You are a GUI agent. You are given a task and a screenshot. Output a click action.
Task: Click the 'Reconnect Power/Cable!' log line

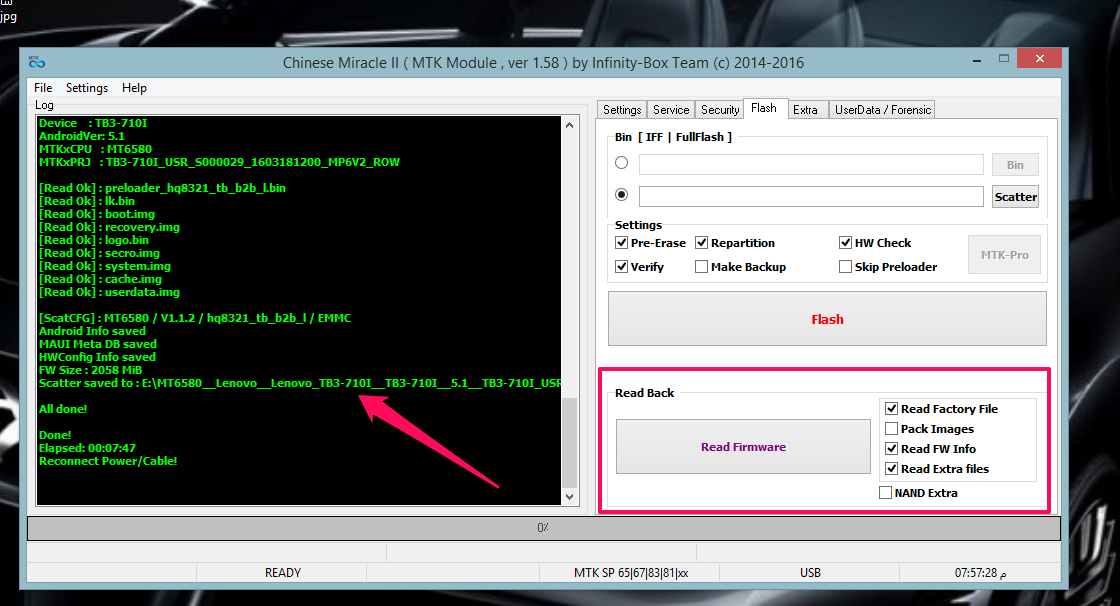pyautogui.click(x=108, y=461)
